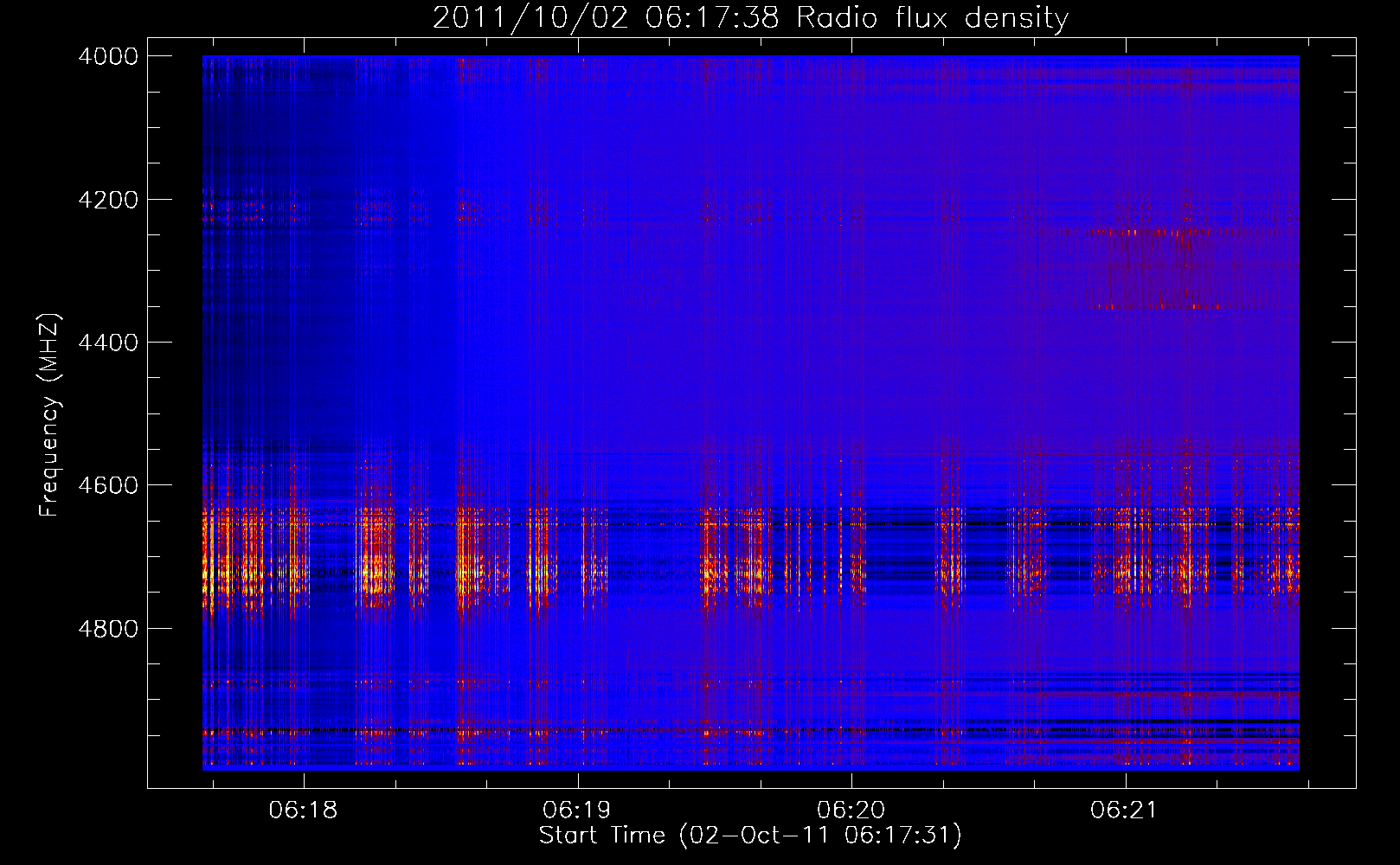Click the y-axis label 'Frequency (MHZ)'
This screenshot has height=865, width=1400.
(50, 415)
